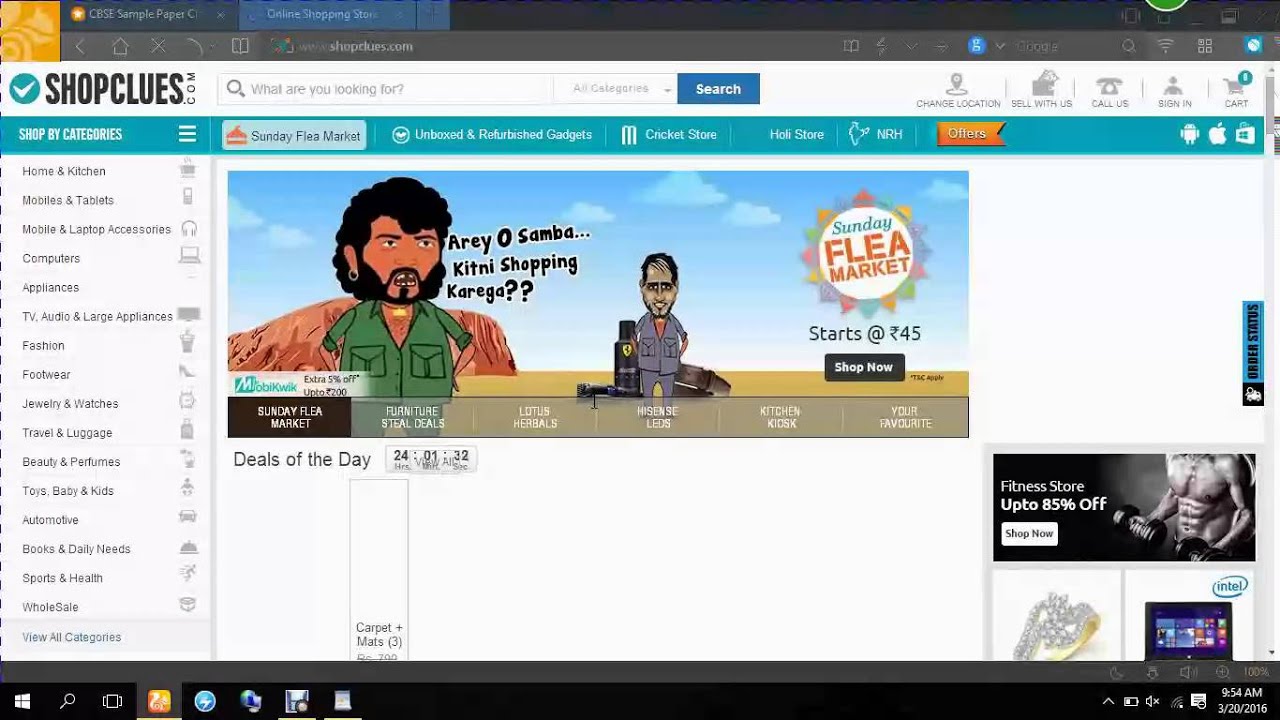The height and width of the screenshot is (720, 1280).
Task: Open Sunday Flea Market menu item
Action: 294,135
